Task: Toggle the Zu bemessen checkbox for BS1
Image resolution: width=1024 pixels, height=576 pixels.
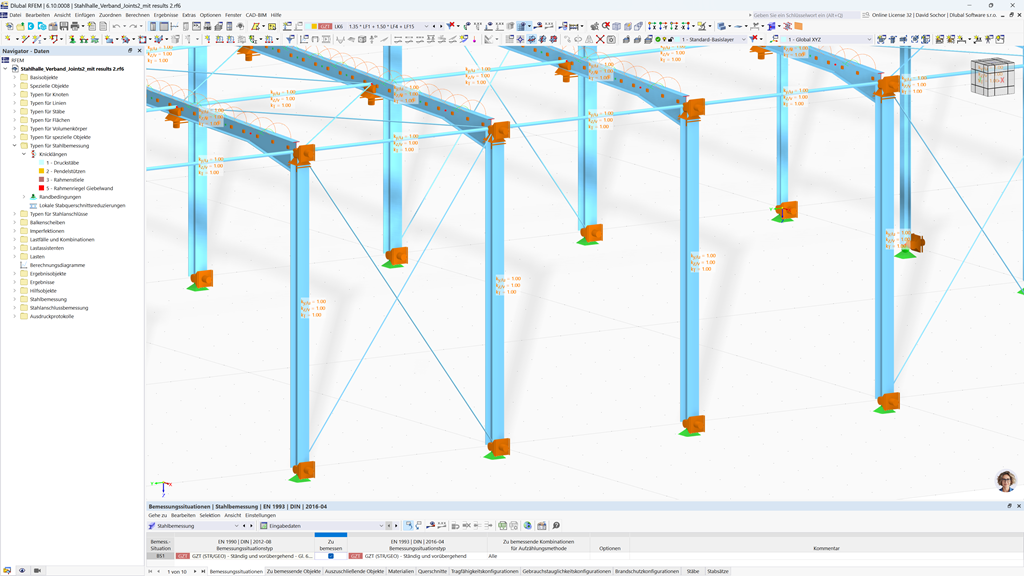Action: (x=330, y=556)
